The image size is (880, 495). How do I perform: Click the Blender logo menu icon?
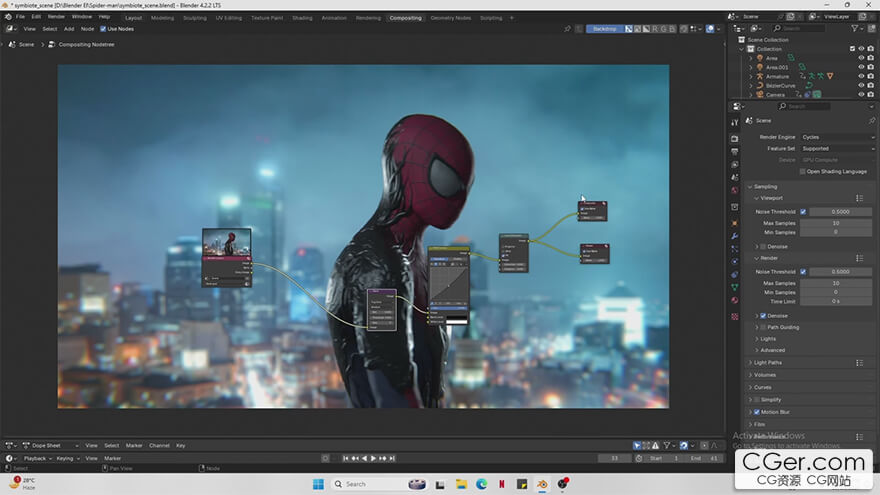[x=8, y=17]
